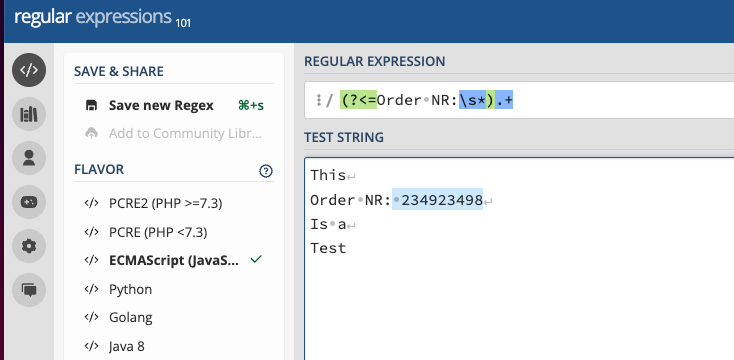Image resolution: width=734 pixels, height=360 pixels.
Task: Open delimiter options dots before the slash
Action: (x=318, y=100)
